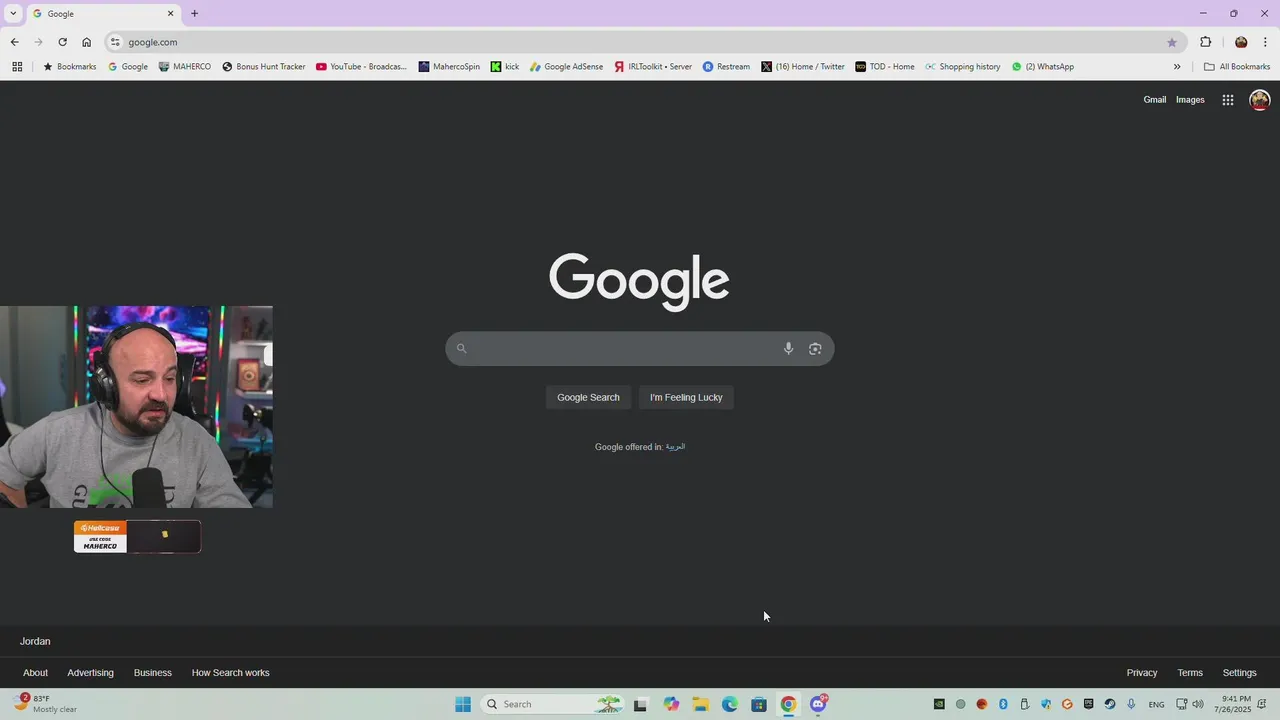This screenshot has height=720, width=1280.
Task: Open the Privacy footer link
Action: [1142, 673]
